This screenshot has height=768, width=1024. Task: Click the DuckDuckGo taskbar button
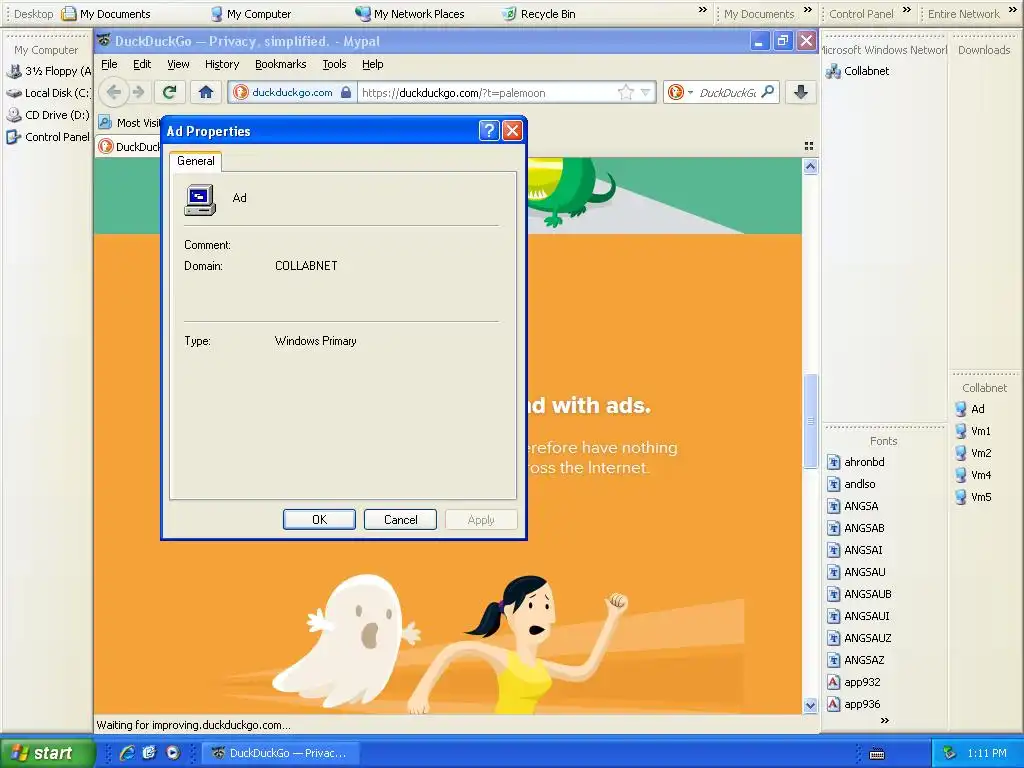279,753
